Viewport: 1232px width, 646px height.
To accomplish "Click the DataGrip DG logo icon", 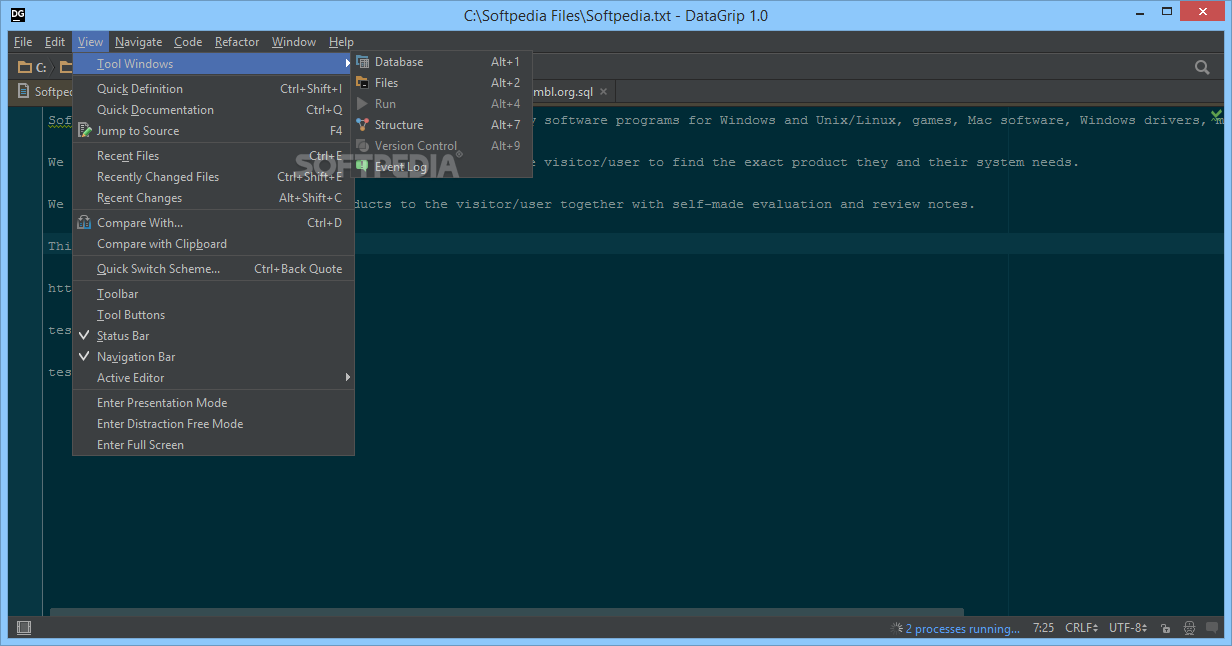I will 18,15.
